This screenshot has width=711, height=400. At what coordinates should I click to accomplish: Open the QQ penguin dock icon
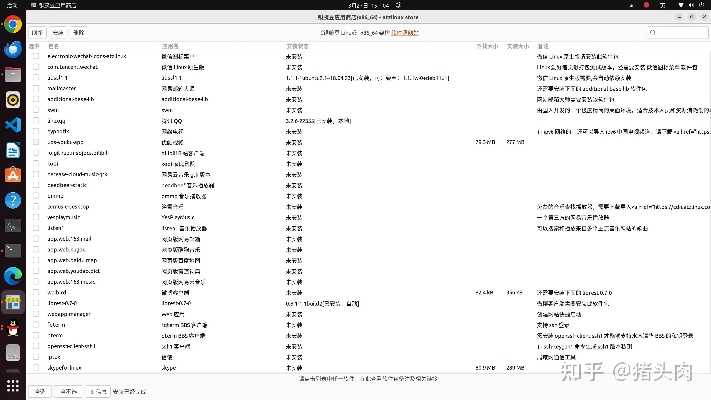(13, 327)
